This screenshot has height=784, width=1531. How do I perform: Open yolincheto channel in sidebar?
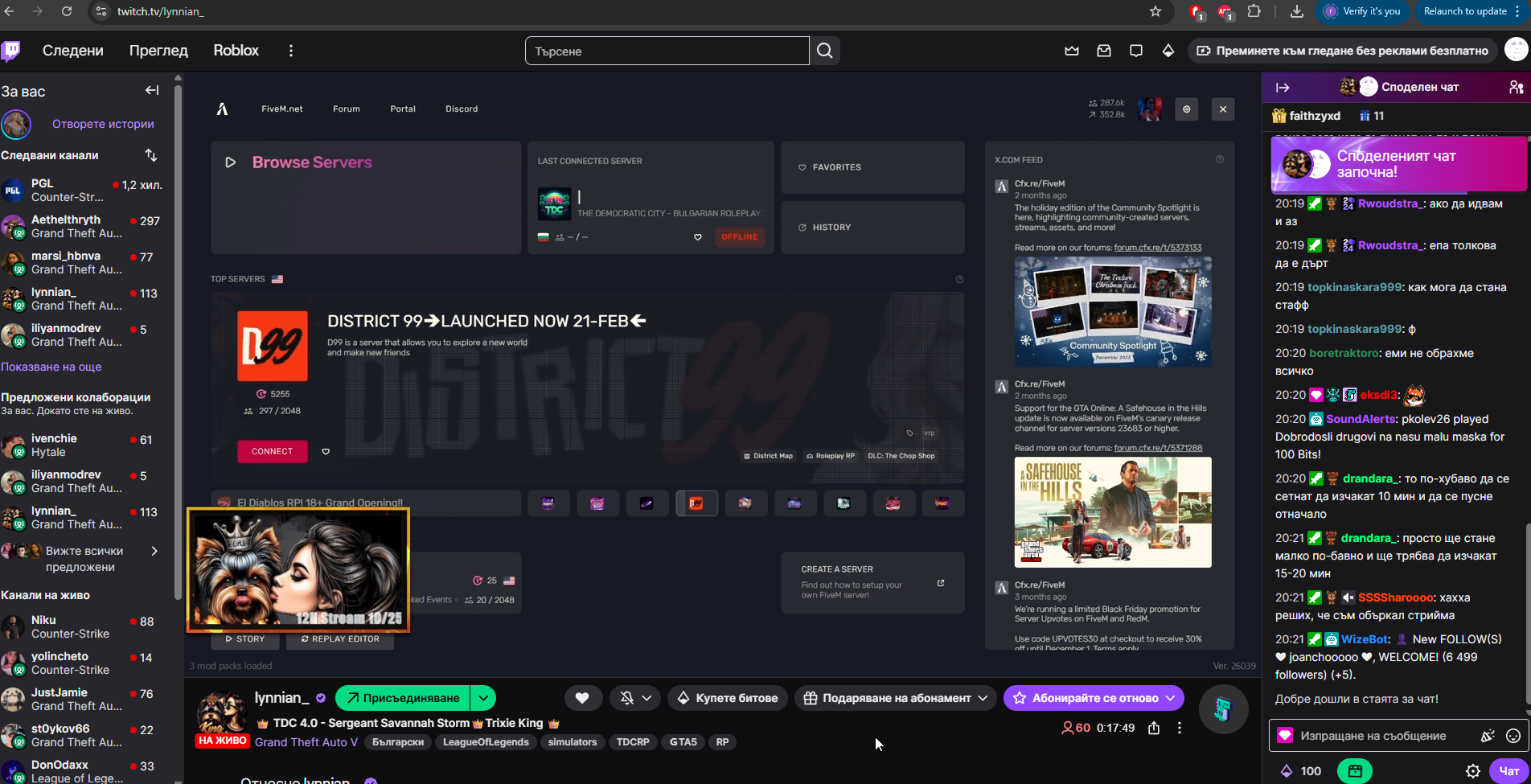pos(81,663)
